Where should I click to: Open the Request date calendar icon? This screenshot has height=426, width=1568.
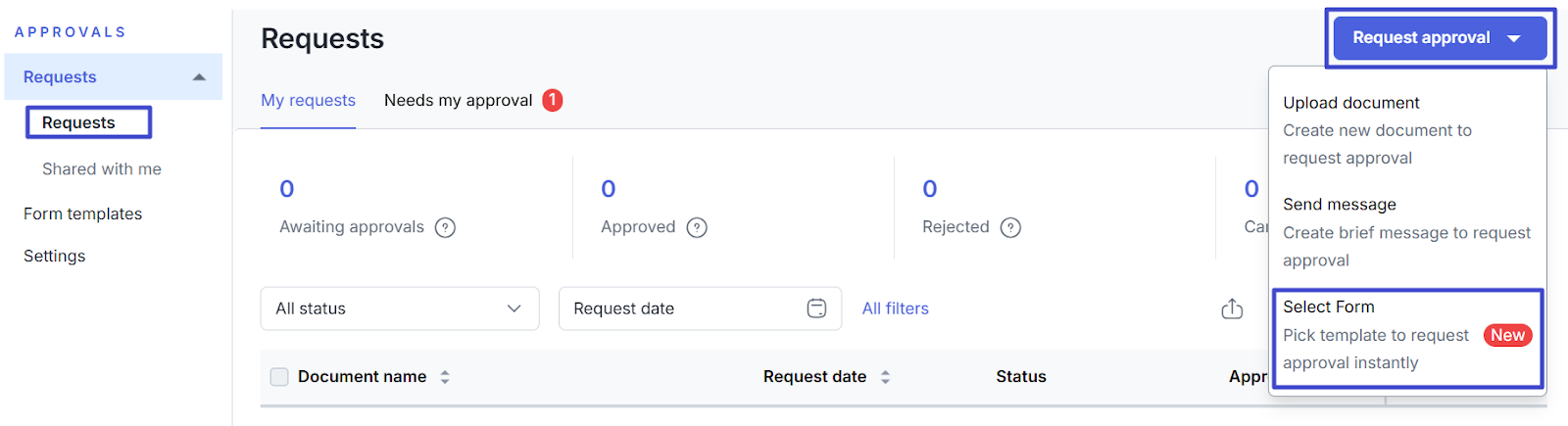point(816,308)
